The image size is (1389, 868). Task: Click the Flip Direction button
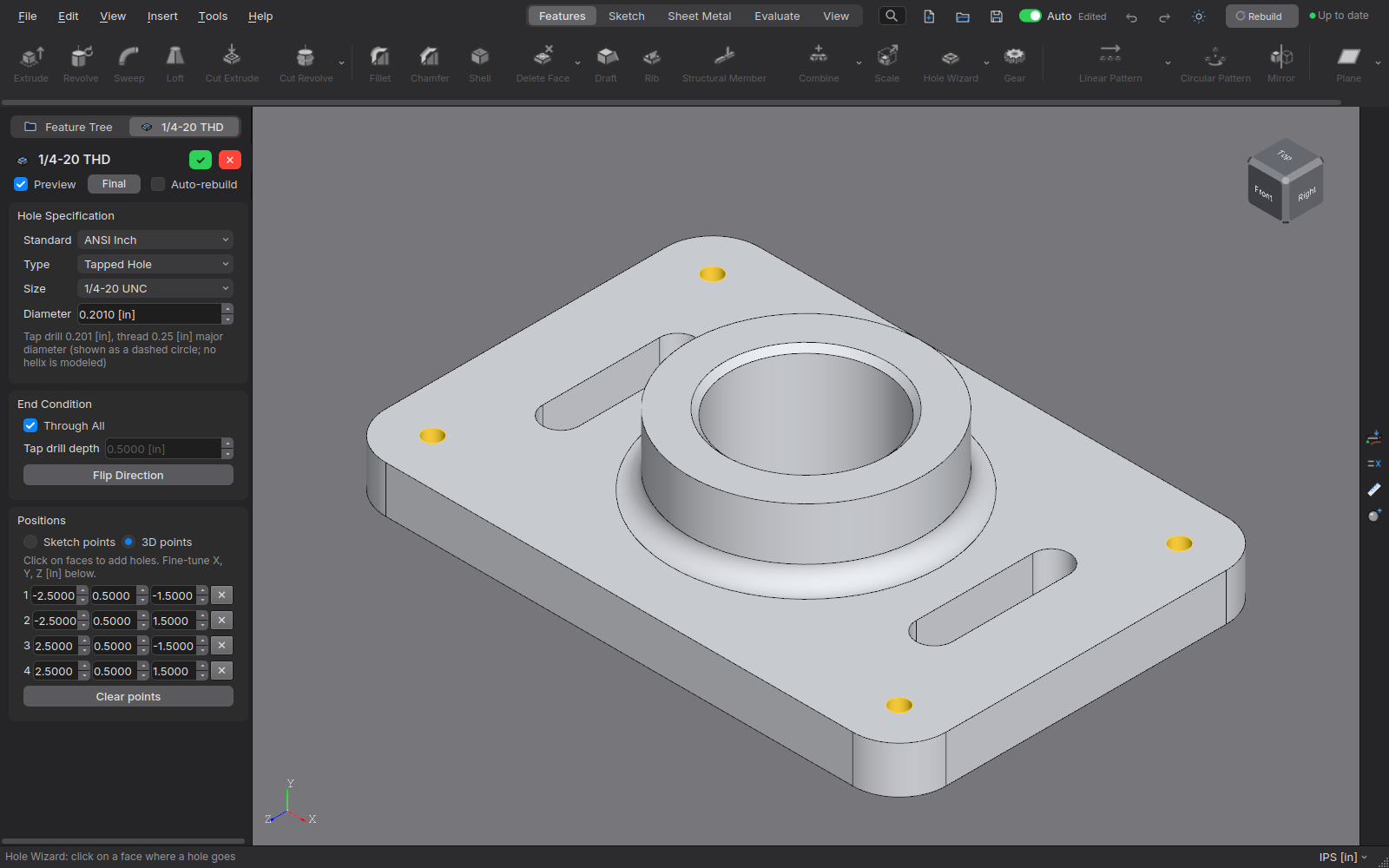pyautogui.click(x=128, y=475)
